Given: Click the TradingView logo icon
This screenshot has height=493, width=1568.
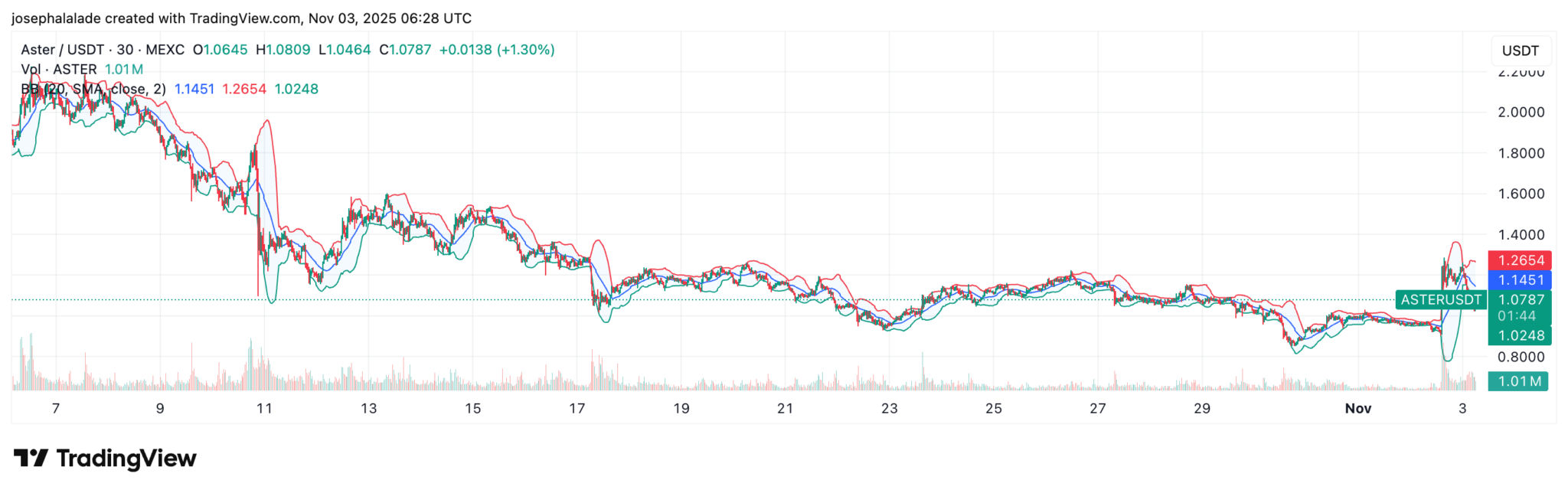Looking at the screenshot, I should tap(31, 459).
